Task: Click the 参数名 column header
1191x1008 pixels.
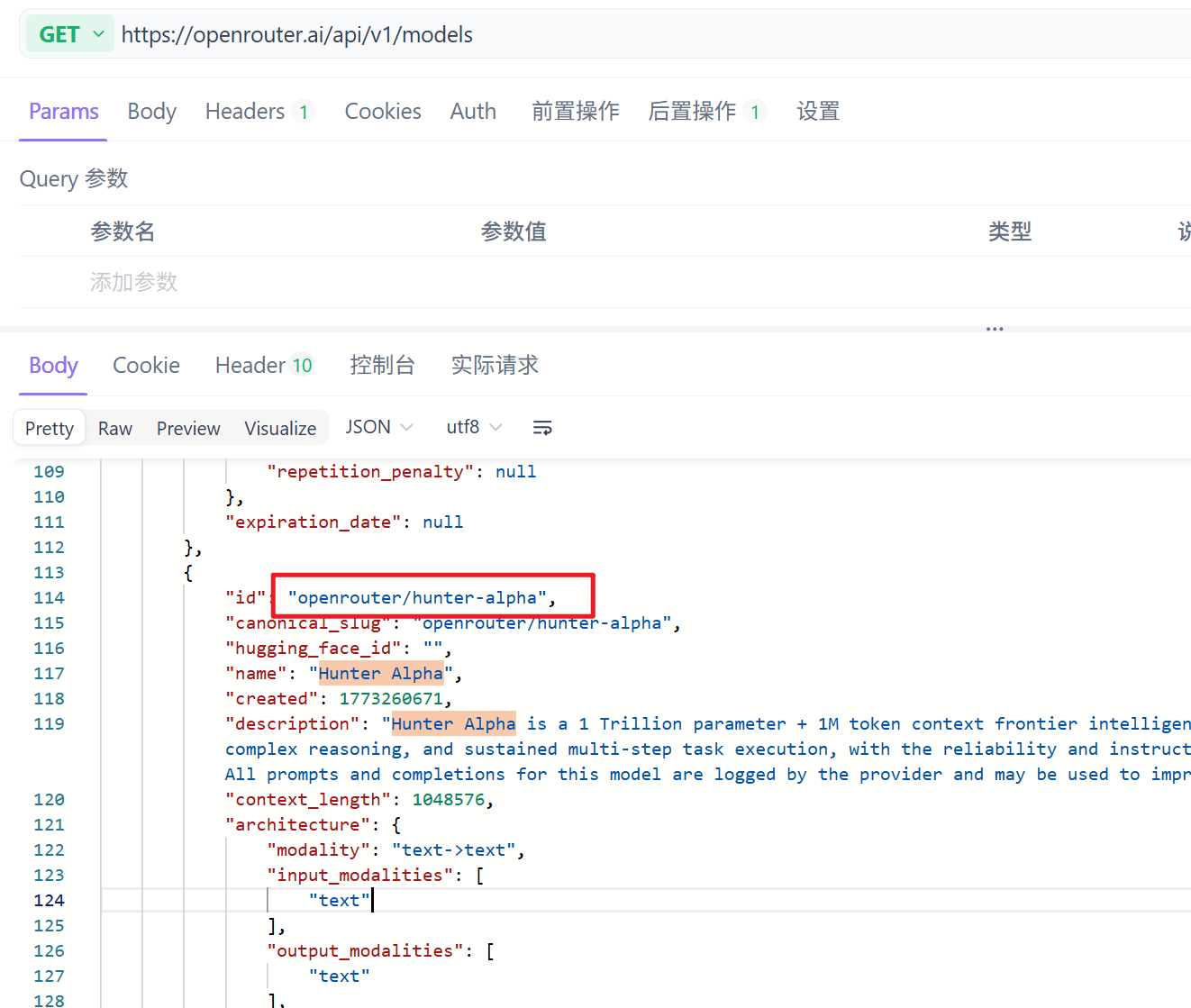Action: [123, 232]
